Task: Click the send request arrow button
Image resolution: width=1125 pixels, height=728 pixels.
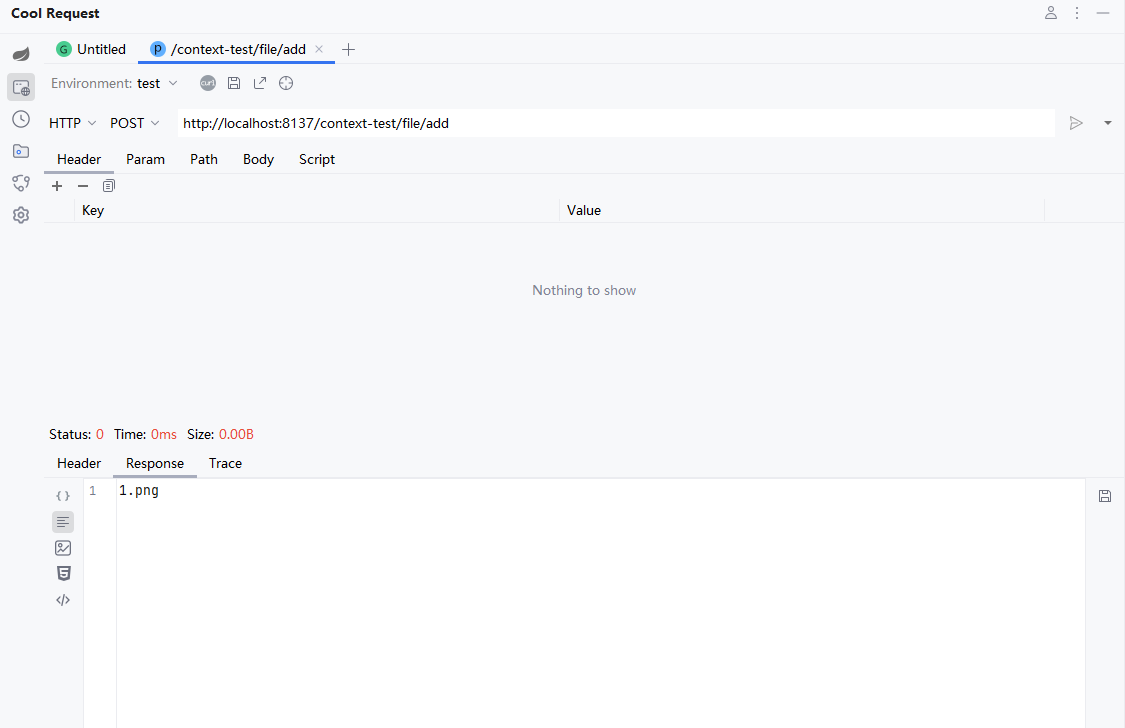Action: [1076, 123]
